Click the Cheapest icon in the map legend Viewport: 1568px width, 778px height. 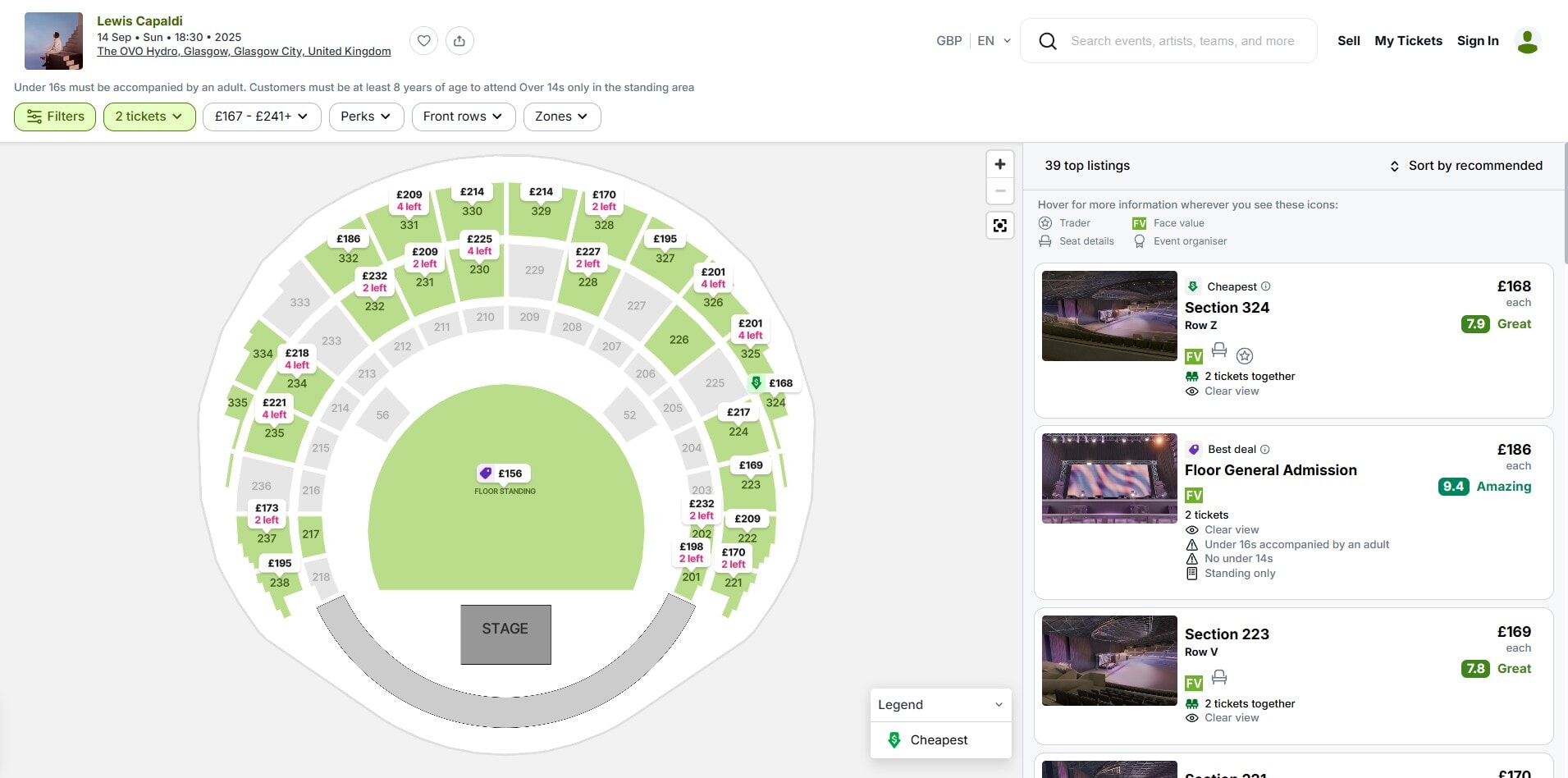click(894, 740)
